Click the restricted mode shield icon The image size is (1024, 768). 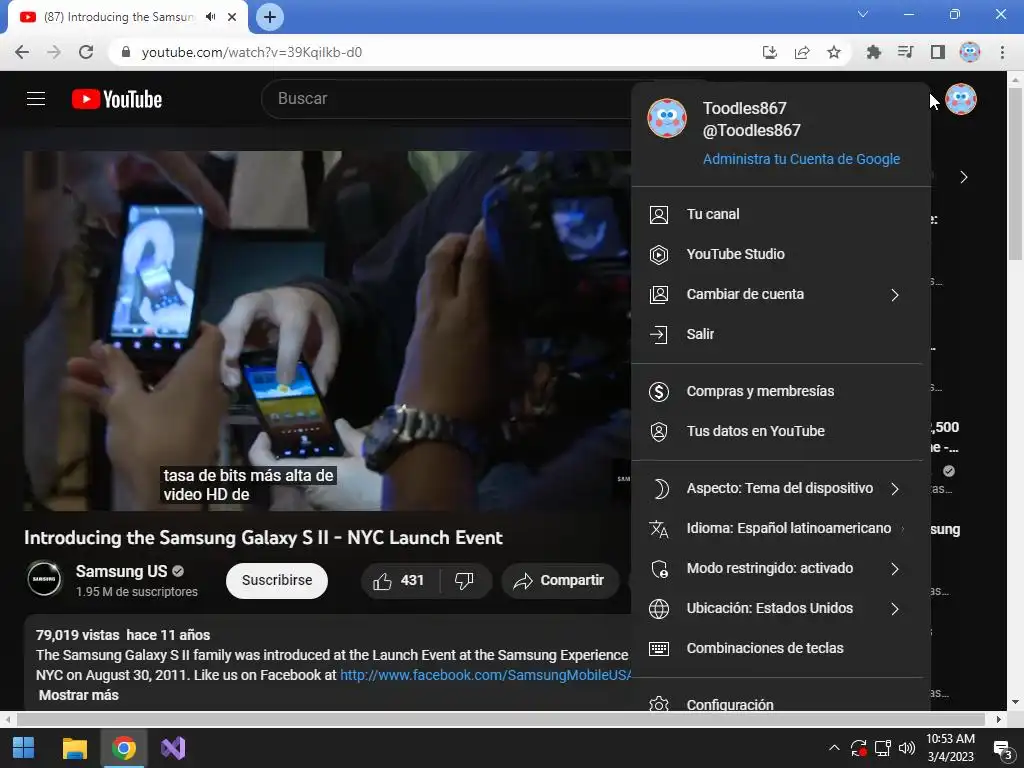660,569
